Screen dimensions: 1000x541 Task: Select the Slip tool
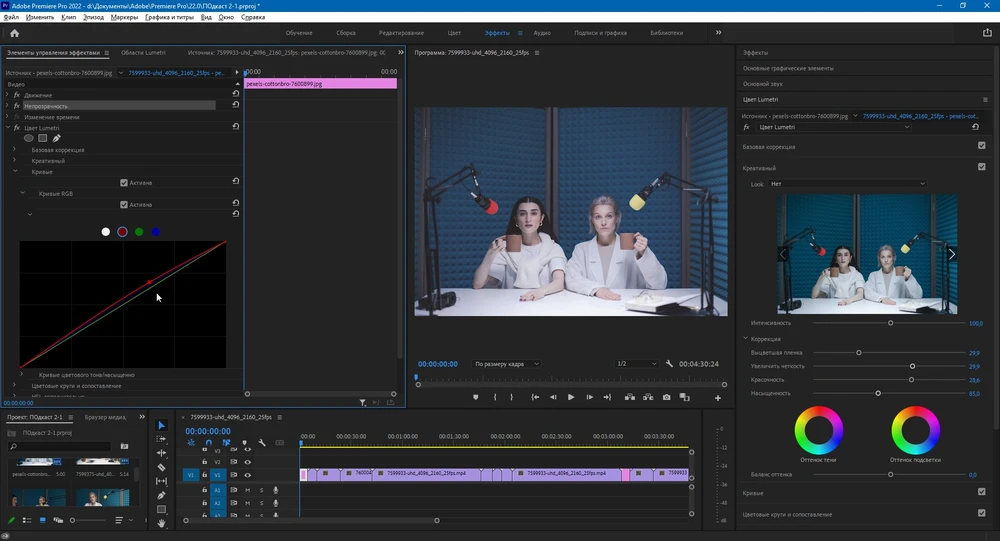point(161,481)
